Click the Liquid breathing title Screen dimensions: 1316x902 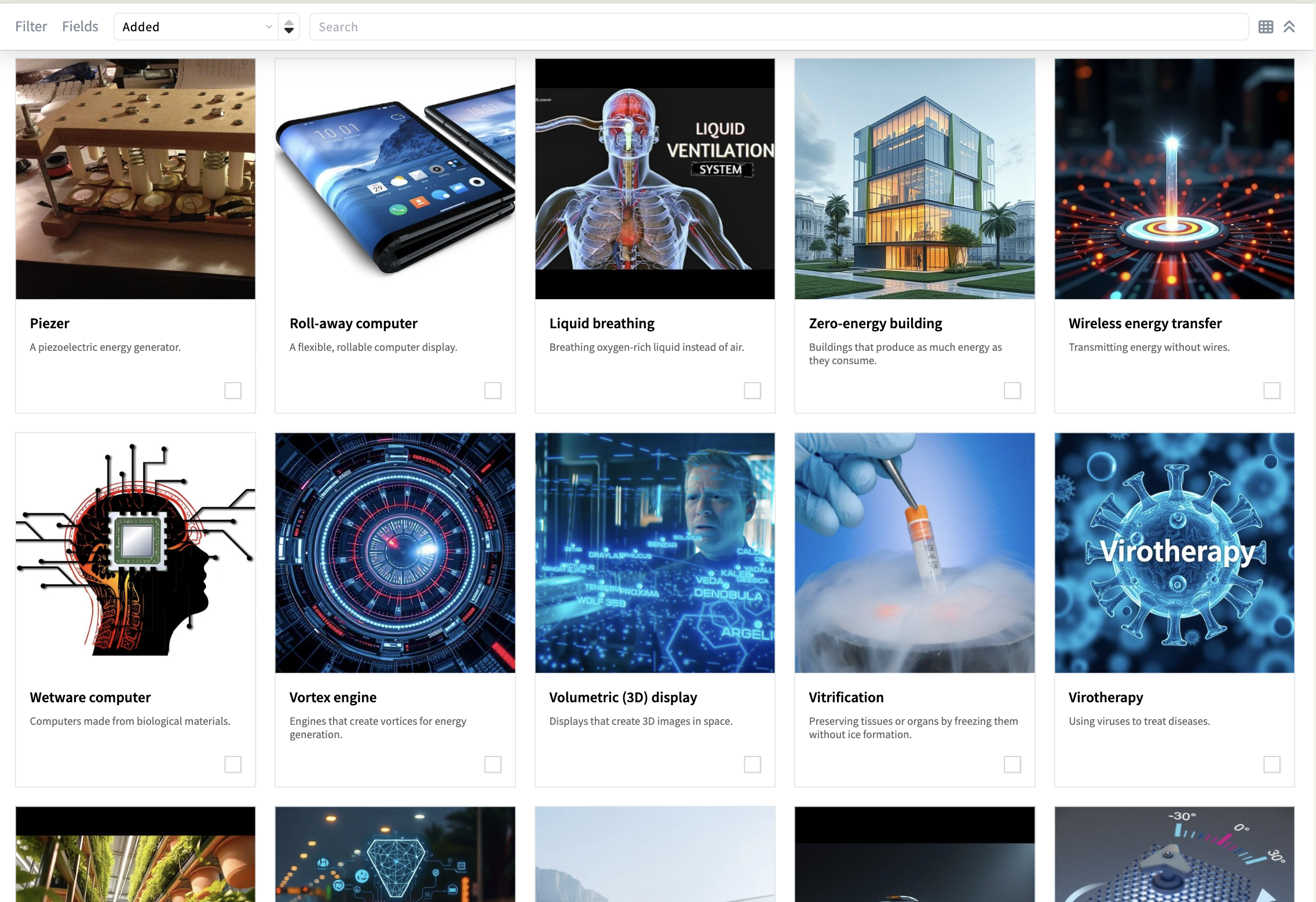point(602,323)
